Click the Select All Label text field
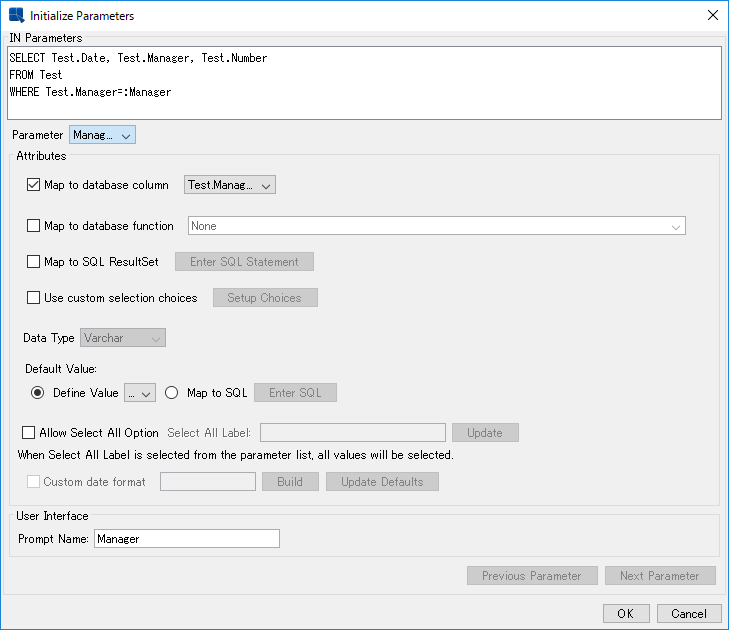The width and height of the screenshot is (729, 630). [x=352, y=433]
